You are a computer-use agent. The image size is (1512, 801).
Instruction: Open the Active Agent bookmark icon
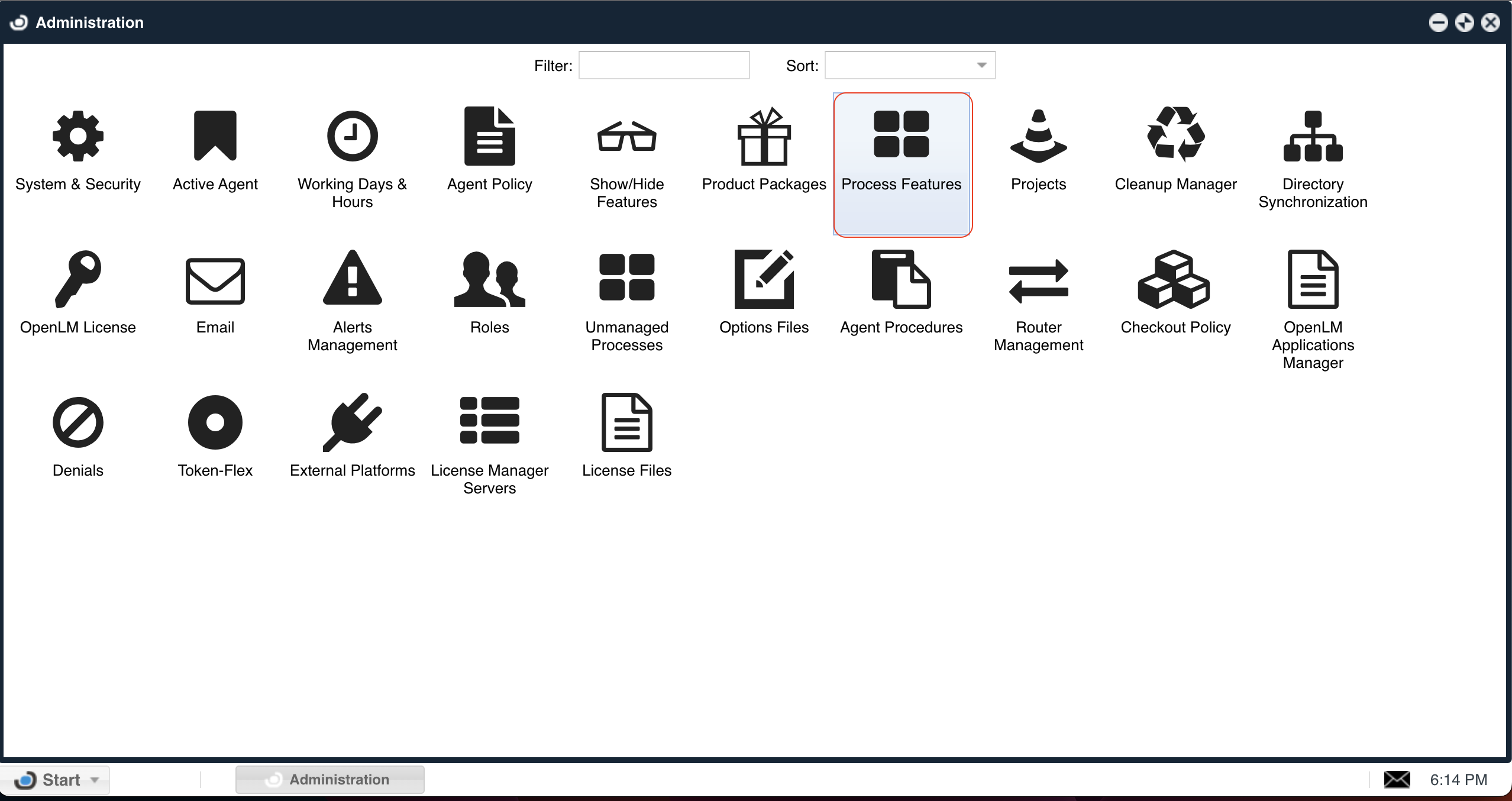(215, 137)
